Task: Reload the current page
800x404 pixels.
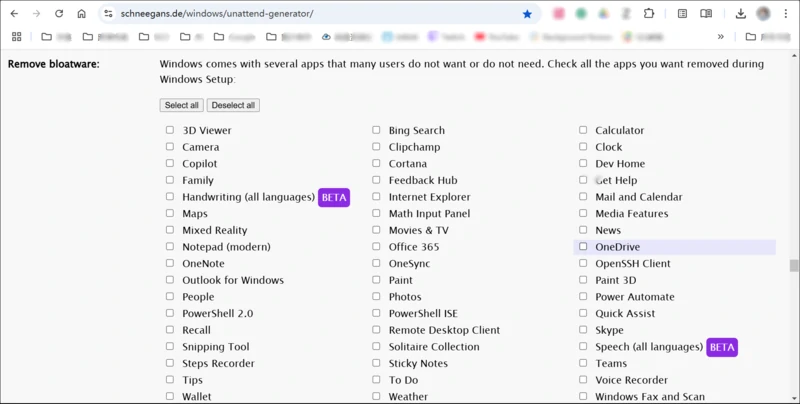Action: click(x=59, y=14)
